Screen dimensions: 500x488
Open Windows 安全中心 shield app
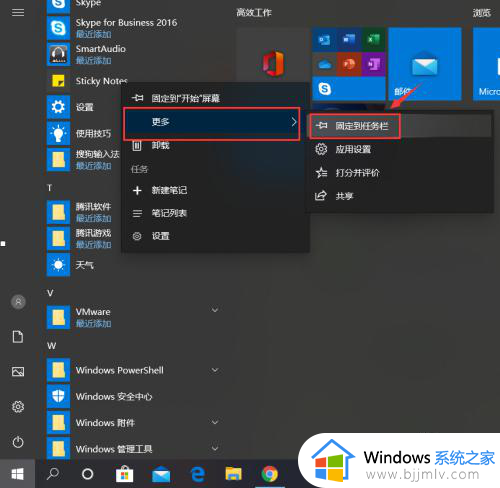(58, 396)
